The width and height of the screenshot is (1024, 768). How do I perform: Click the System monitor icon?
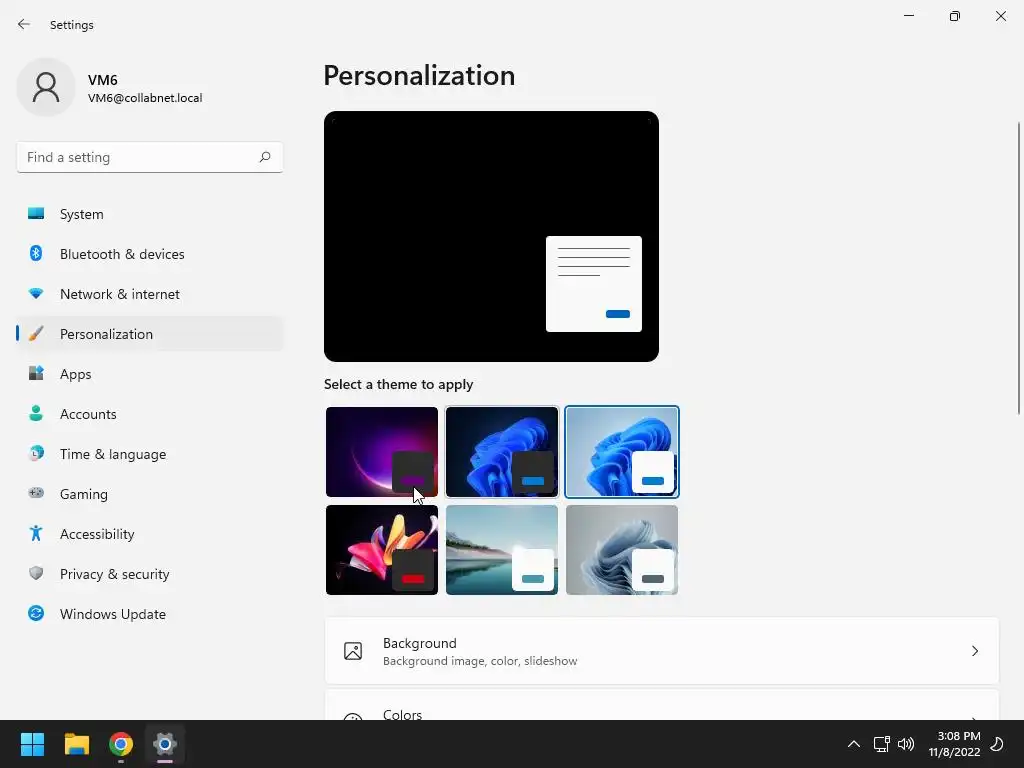point(36,214)
